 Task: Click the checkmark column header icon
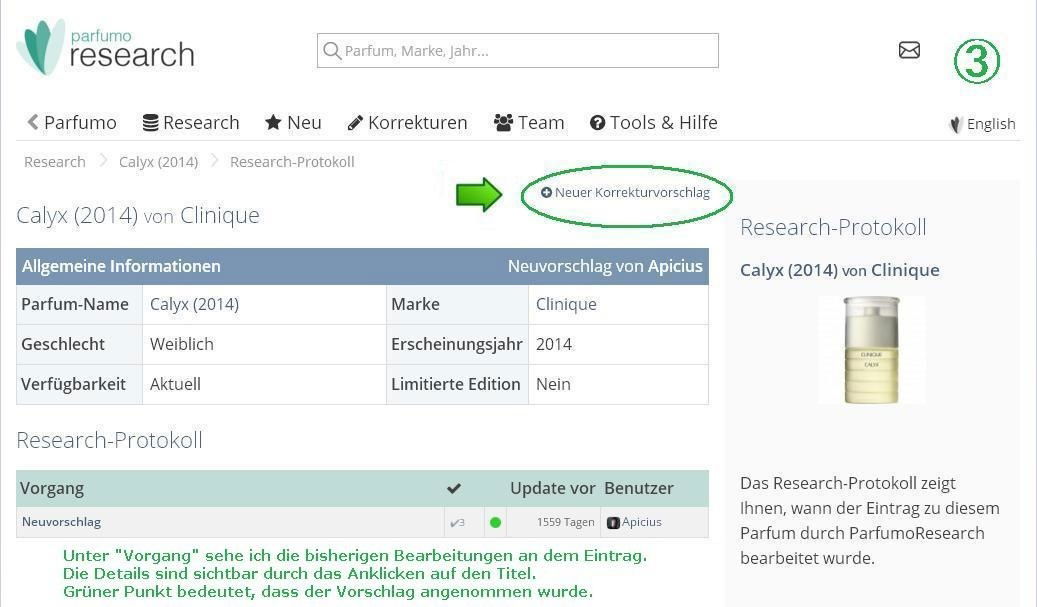454,489
